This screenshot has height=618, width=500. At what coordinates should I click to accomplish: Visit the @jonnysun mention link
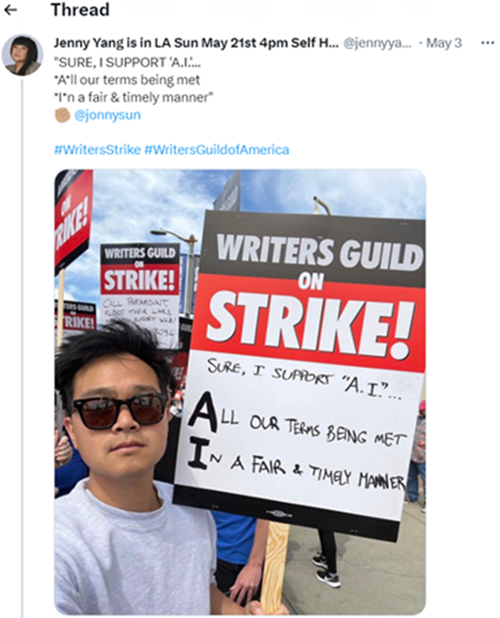pyautogui.click(x=107, y=115)
